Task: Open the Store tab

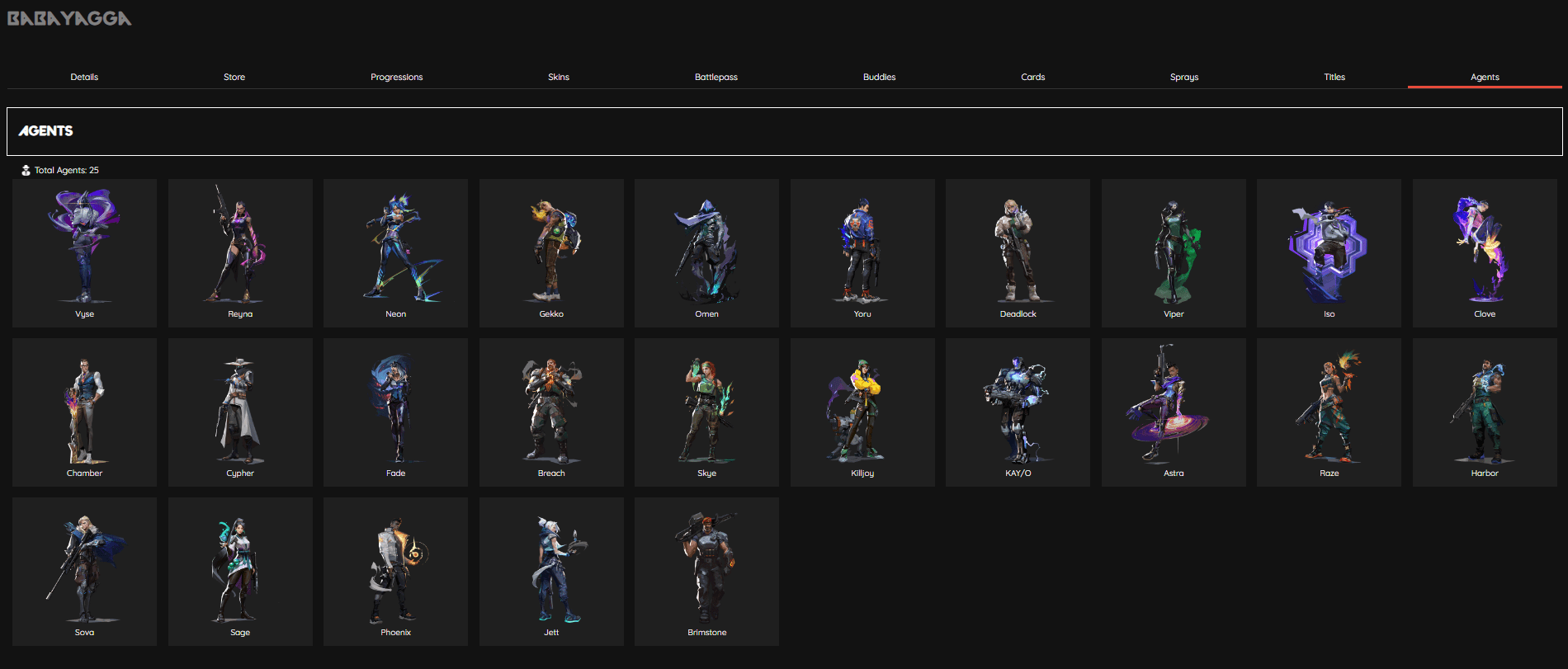Action: (234, 77)
